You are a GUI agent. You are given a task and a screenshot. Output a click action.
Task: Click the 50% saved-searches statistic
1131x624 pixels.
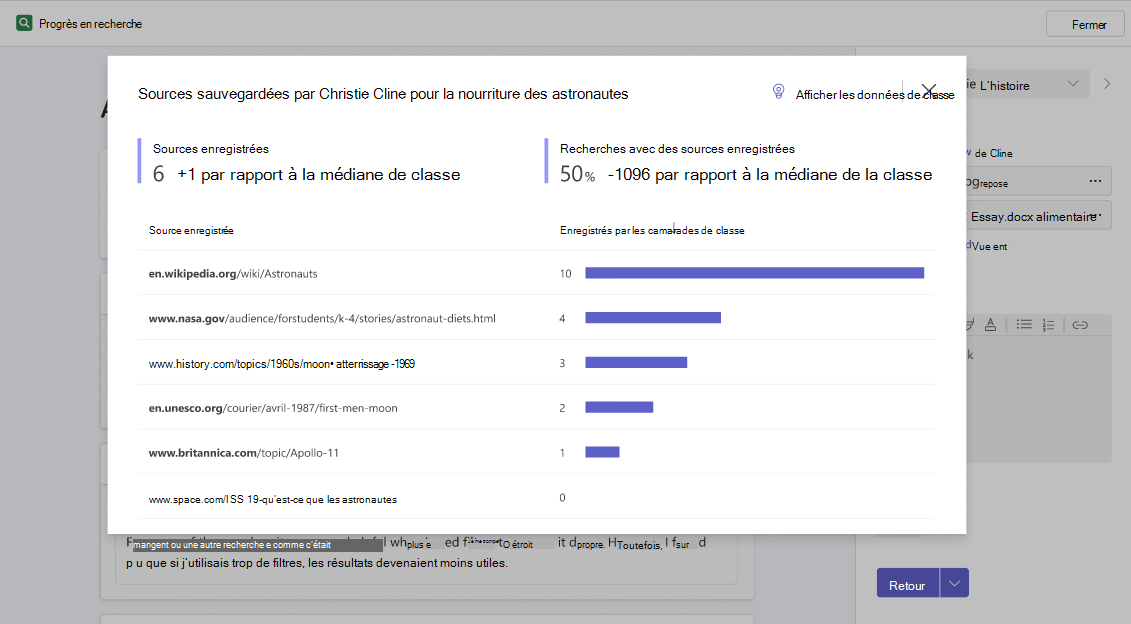tap(577, 174)
